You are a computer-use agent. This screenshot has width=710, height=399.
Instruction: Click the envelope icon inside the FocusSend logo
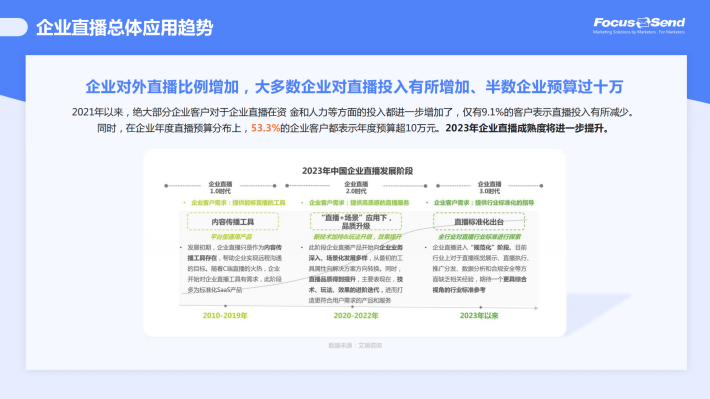coord(643,22)
